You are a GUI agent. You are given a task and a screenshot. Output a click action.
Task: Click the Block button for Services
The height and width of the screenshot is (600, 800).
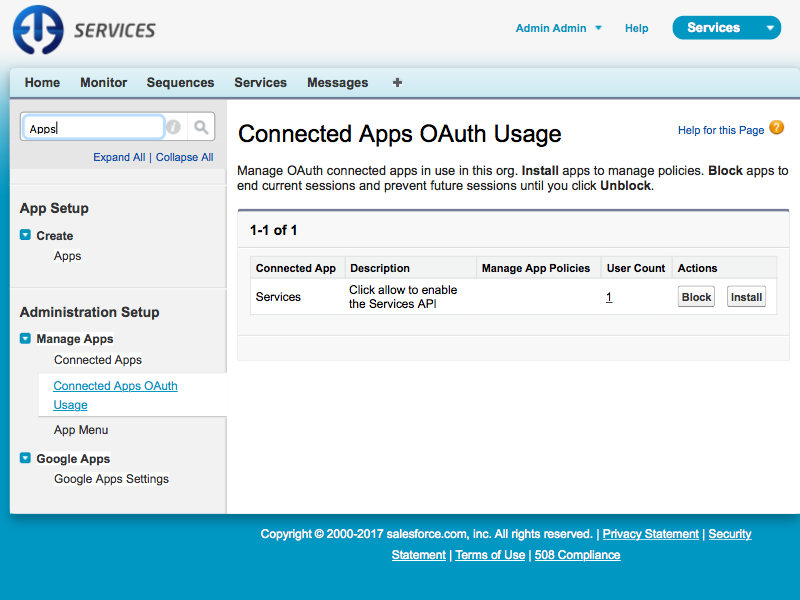point(696,297)
